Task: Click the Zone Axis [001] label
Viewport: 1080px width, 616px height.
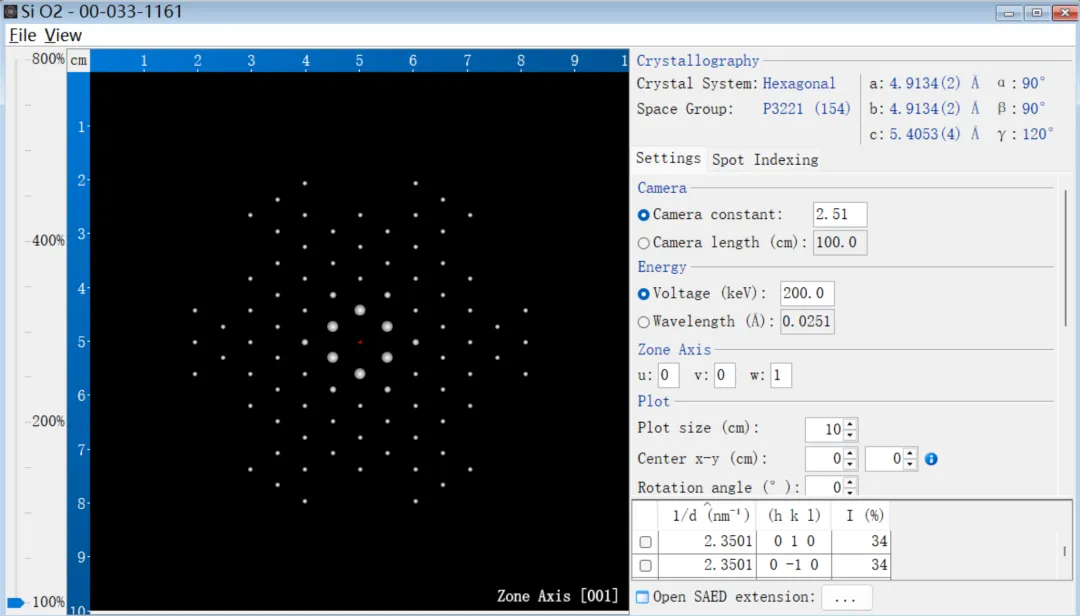Action: 557,596
